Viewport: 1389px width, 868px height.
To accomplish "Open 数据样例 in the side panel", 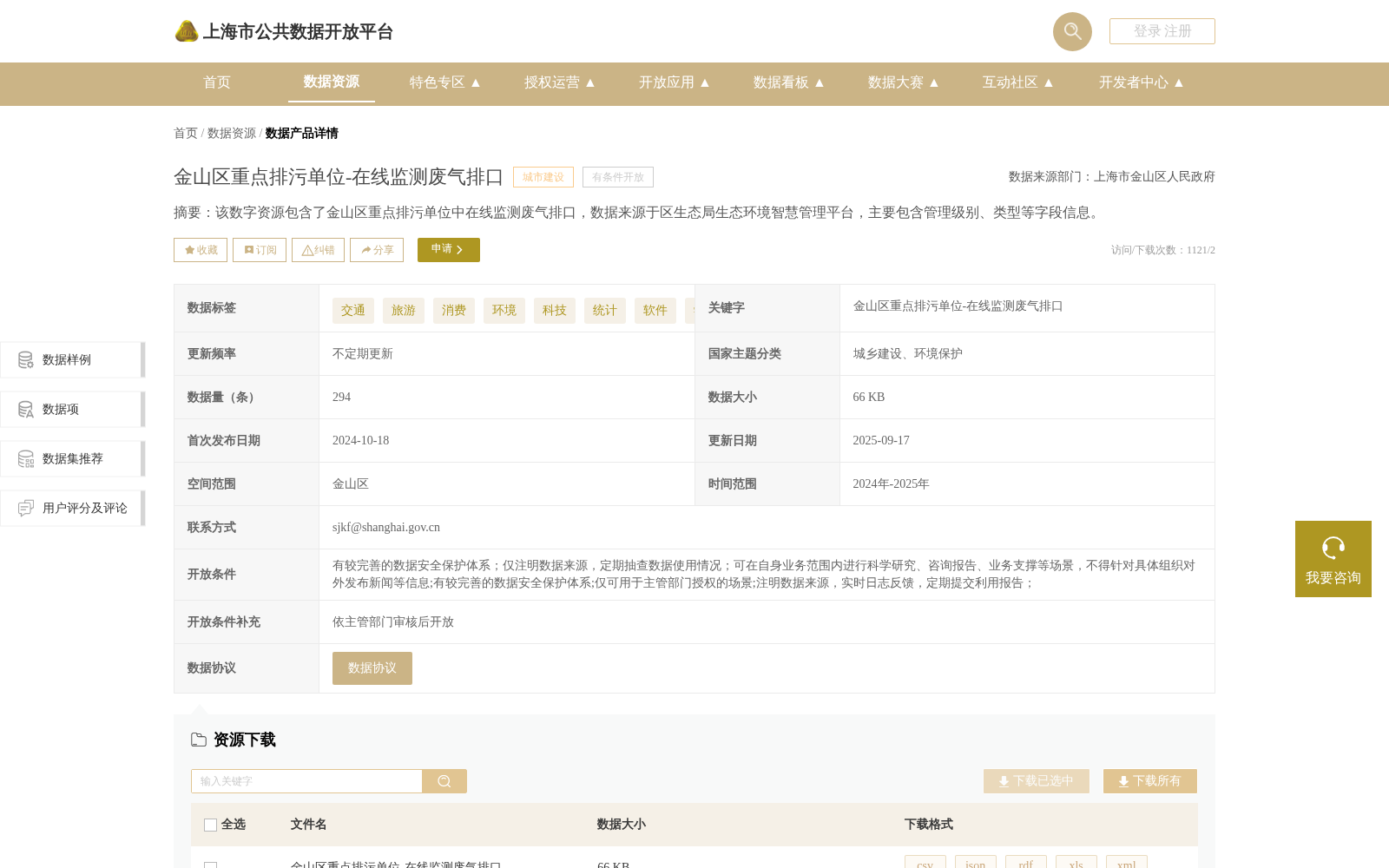I will [x=73, y=359].
